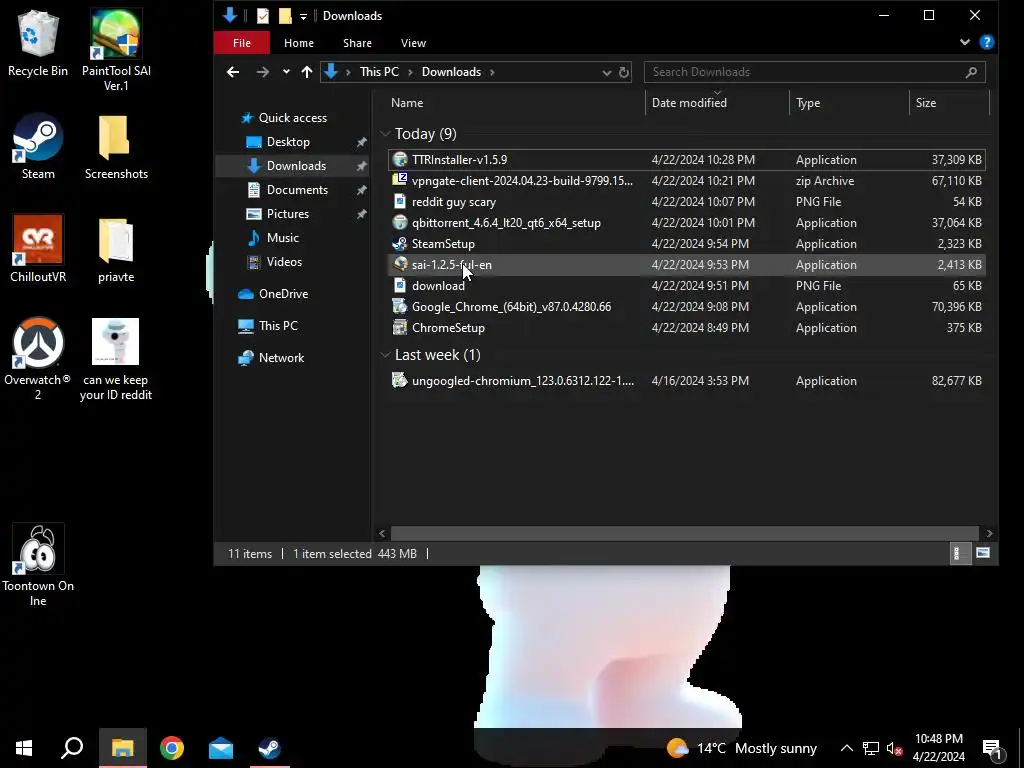Image resolution: width=1024 pixels, height=768 pixels.
Task: Show hidden system tray icons
Action: click(846, 748)
